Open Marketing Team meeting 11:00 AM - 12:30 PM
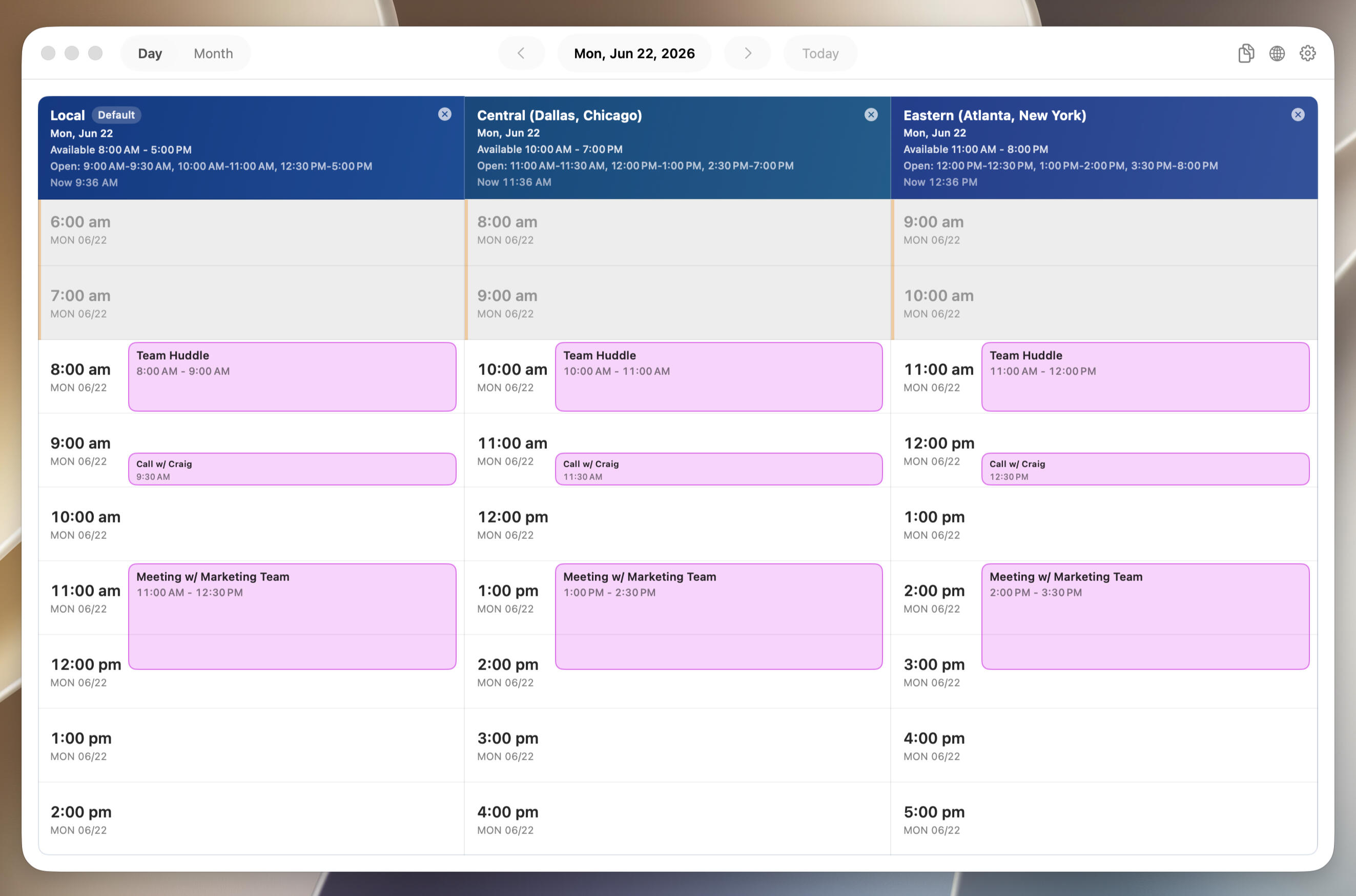This screenshot has width=1356, height=896. click(x=292, y=617)
